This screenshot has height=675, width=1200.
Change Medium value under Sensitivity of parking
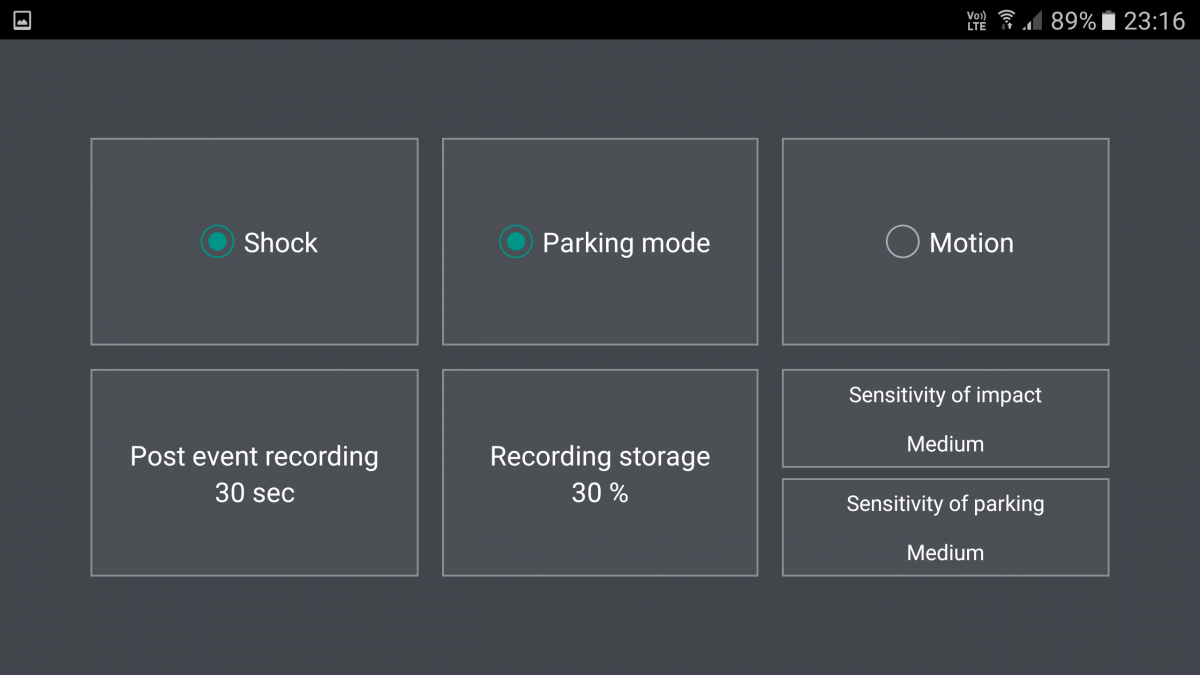[x=945, y=552]
